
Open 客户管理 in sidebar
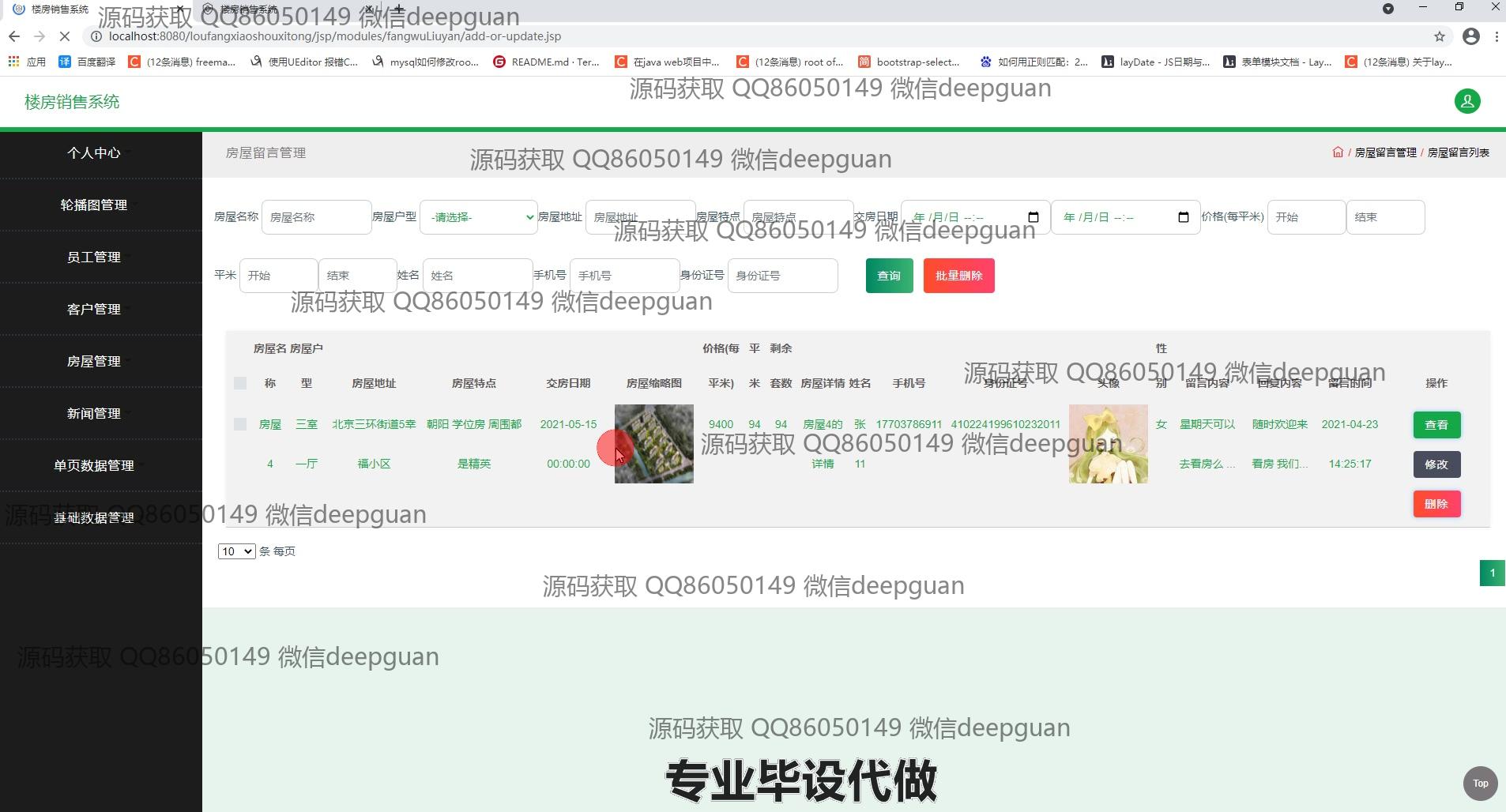pos(94,309)
